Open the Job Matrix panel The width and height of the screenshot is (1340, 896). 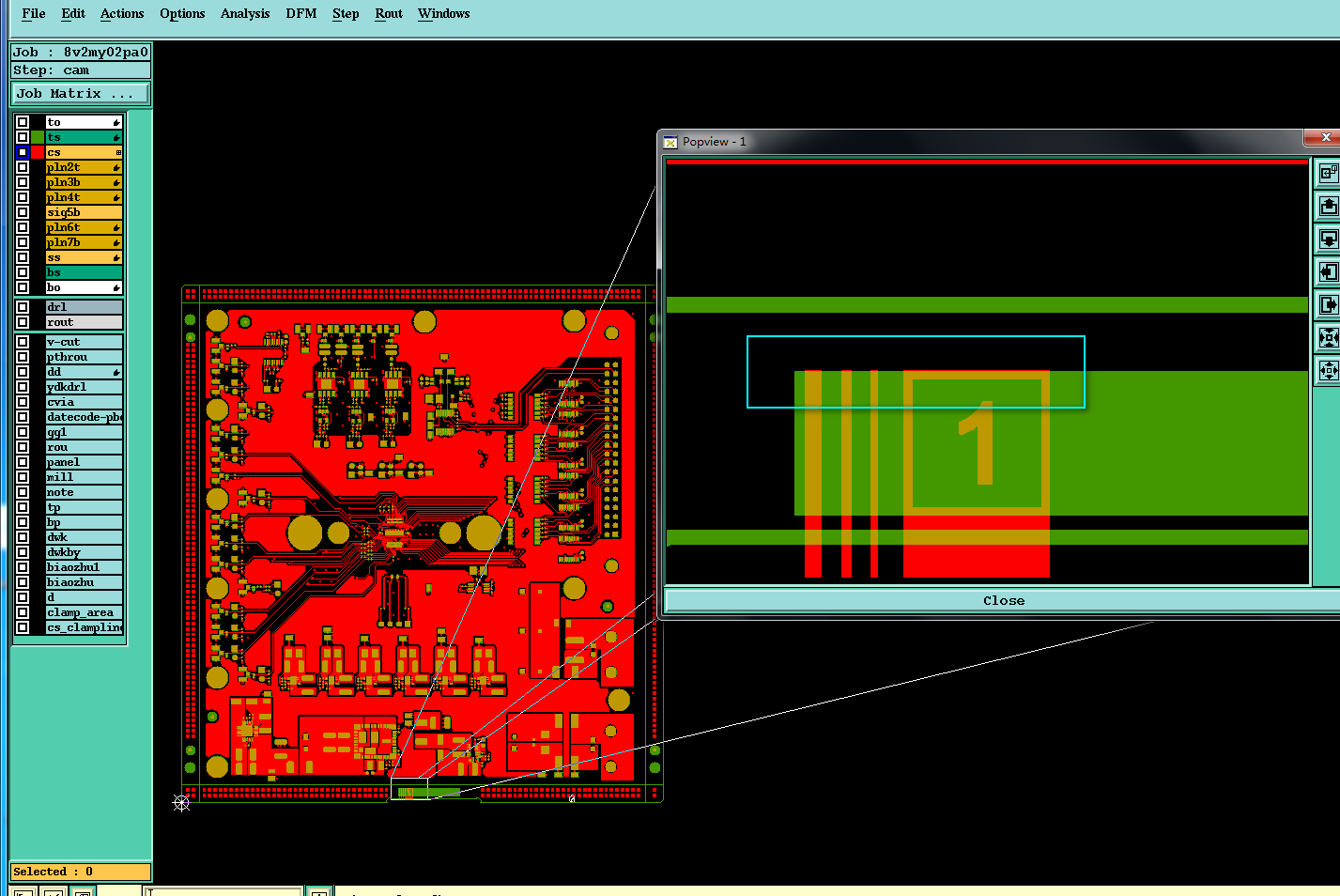[80, 94]
